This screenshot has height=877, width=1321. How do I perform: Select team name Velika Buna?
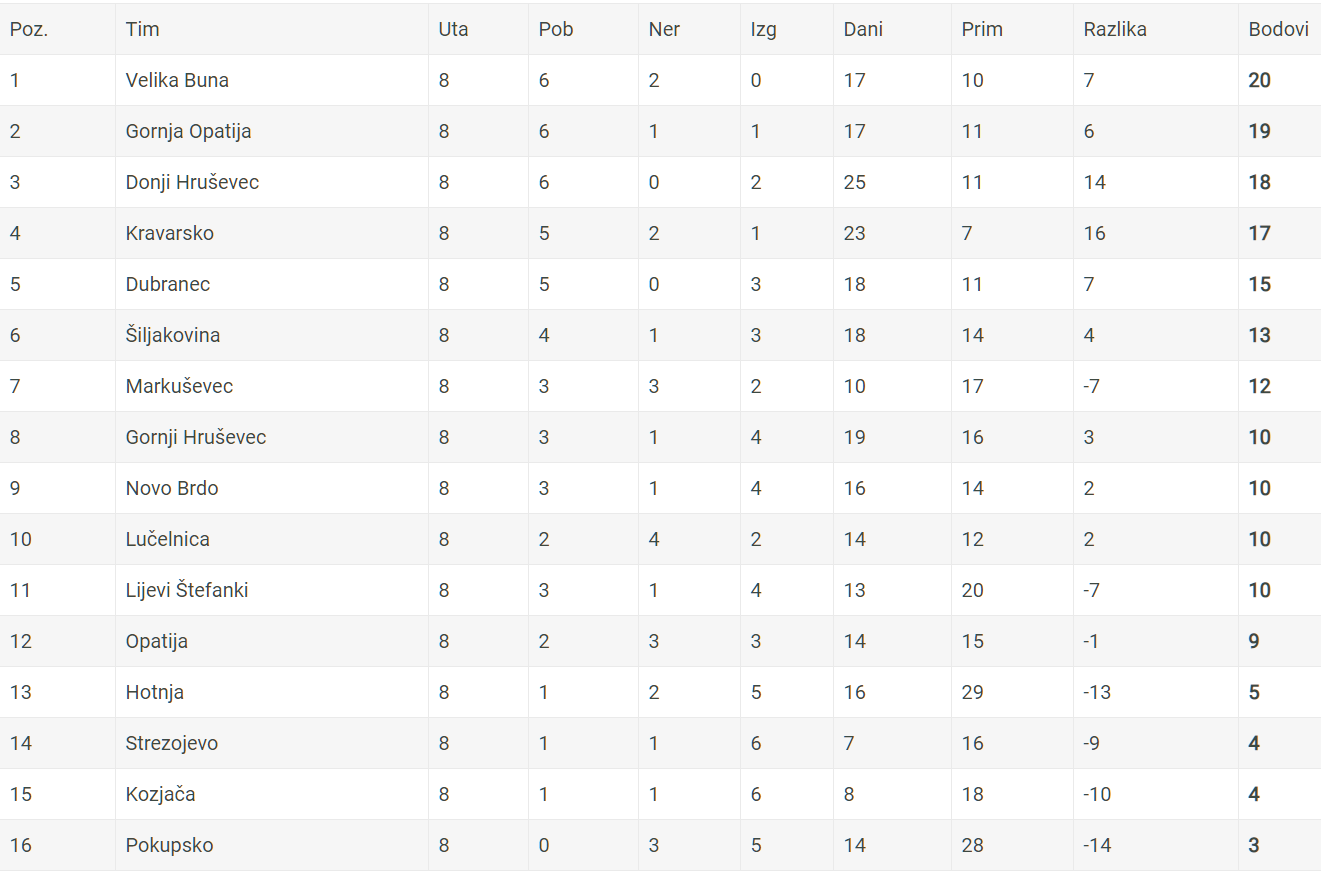pos(177,80)
